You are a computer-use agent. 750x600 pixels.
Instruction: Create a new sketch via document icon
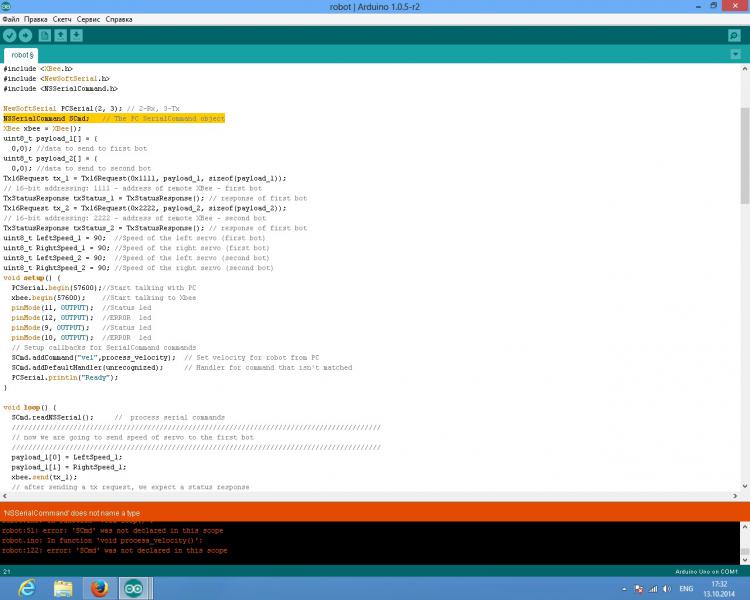click(x=44, y=35)
